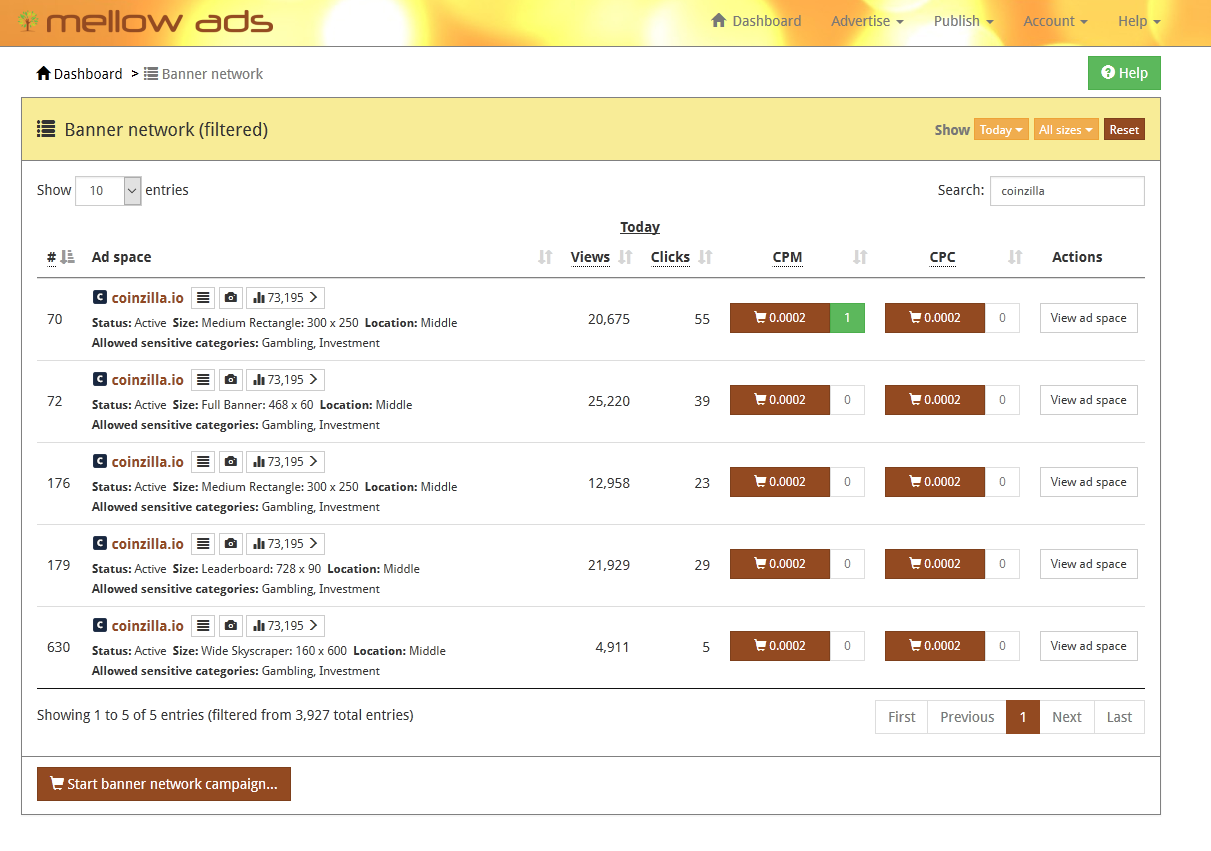Viewport: 1211px width, 851px height.
Task: Expand the Help menu in navbar
Action: 1139,21
